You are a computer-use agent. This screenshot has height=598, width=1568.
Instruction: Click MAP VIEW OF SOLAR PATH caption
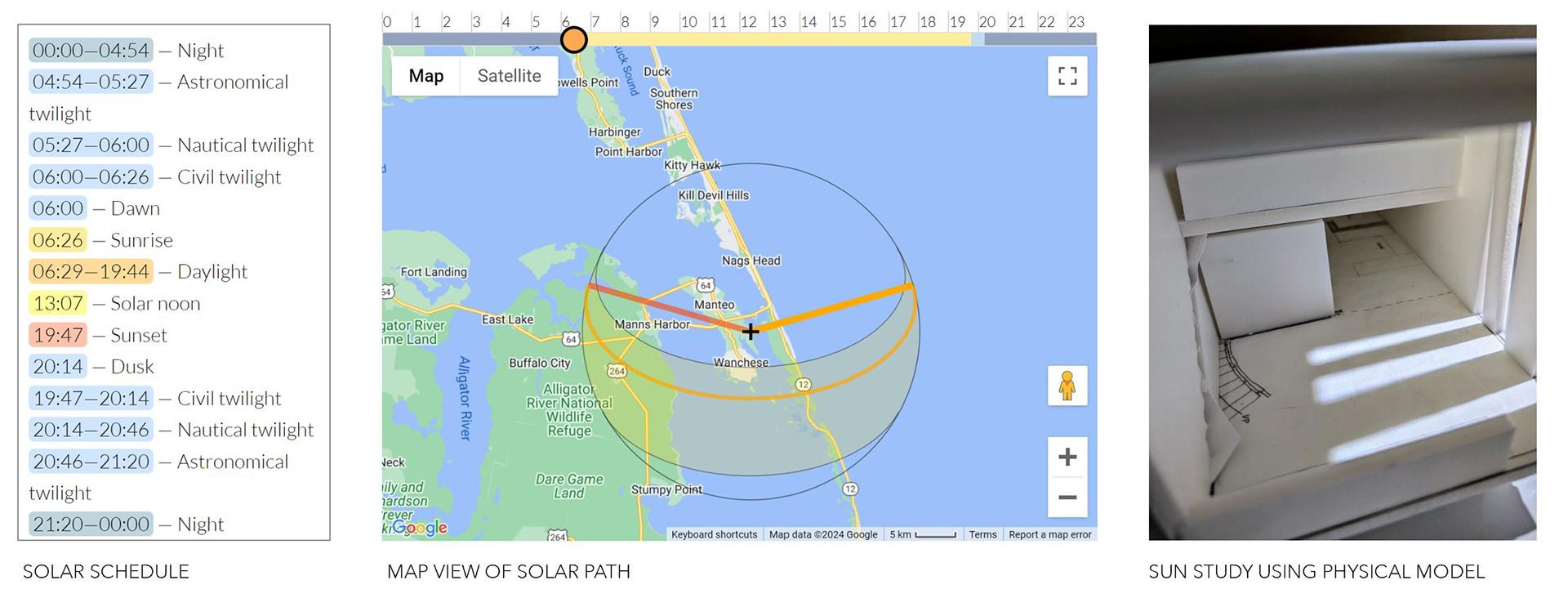509,572
